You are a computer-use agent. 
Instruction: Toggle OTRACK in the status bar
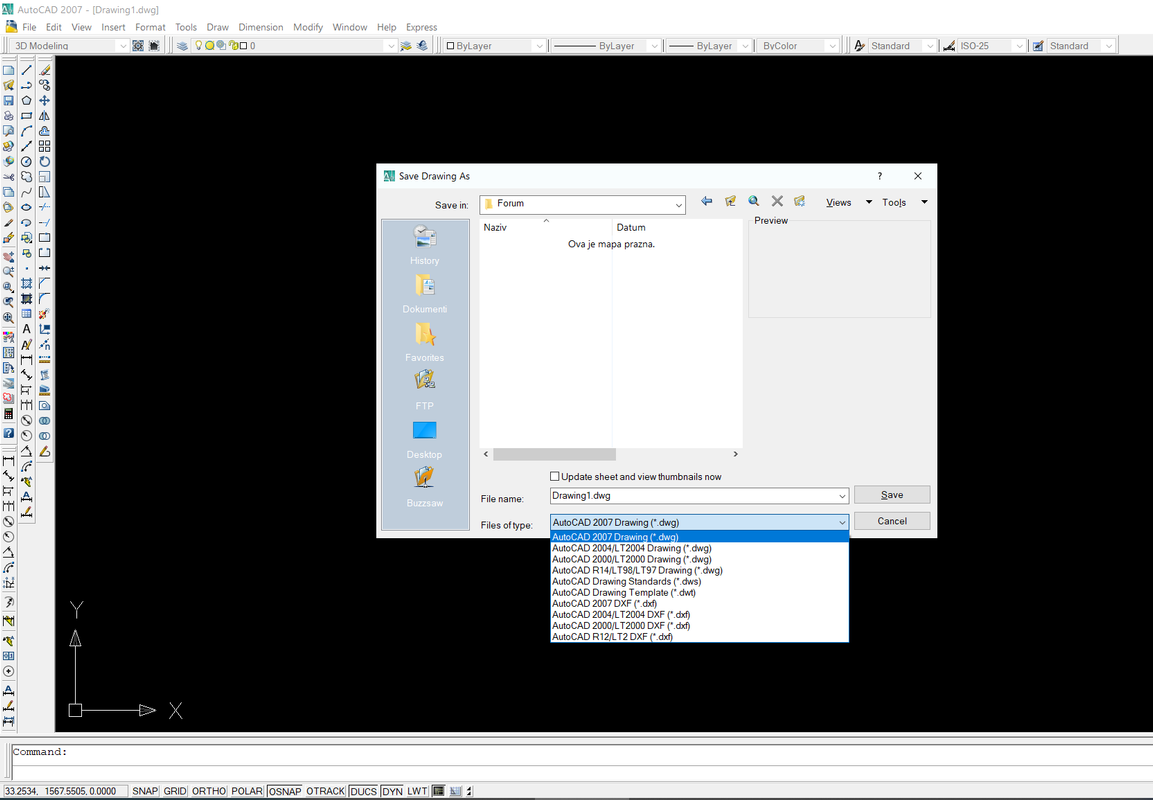tap(325, 791)
